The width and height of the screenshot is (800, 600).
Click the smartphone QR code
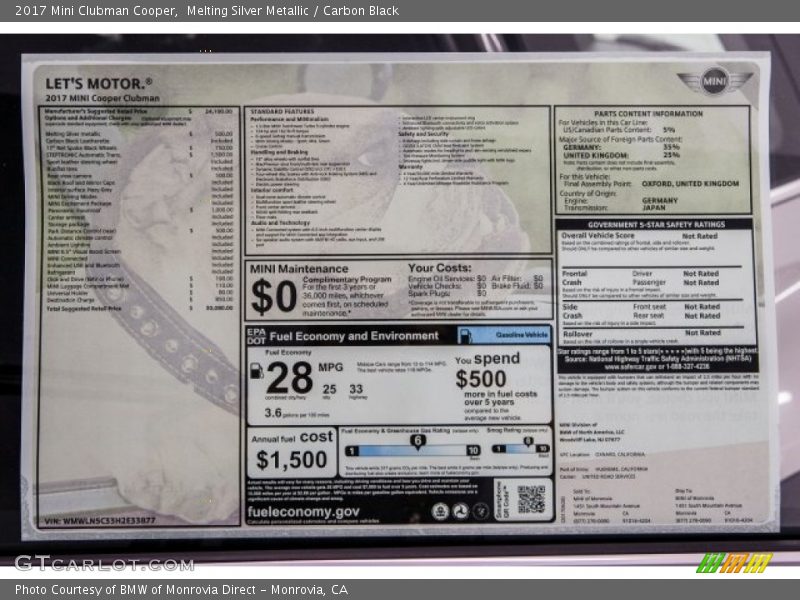(531, 499)
